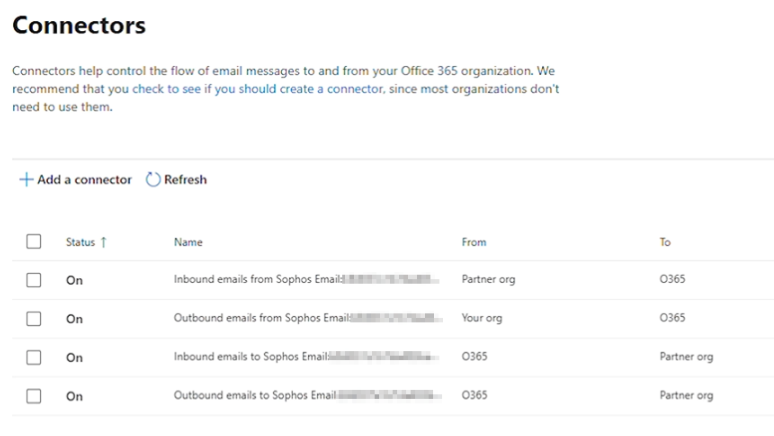The width and height of the screenshot is (774, 436).
Task: Mark the Outbound emails to Sophos checkbox
Action: (34, 396)
